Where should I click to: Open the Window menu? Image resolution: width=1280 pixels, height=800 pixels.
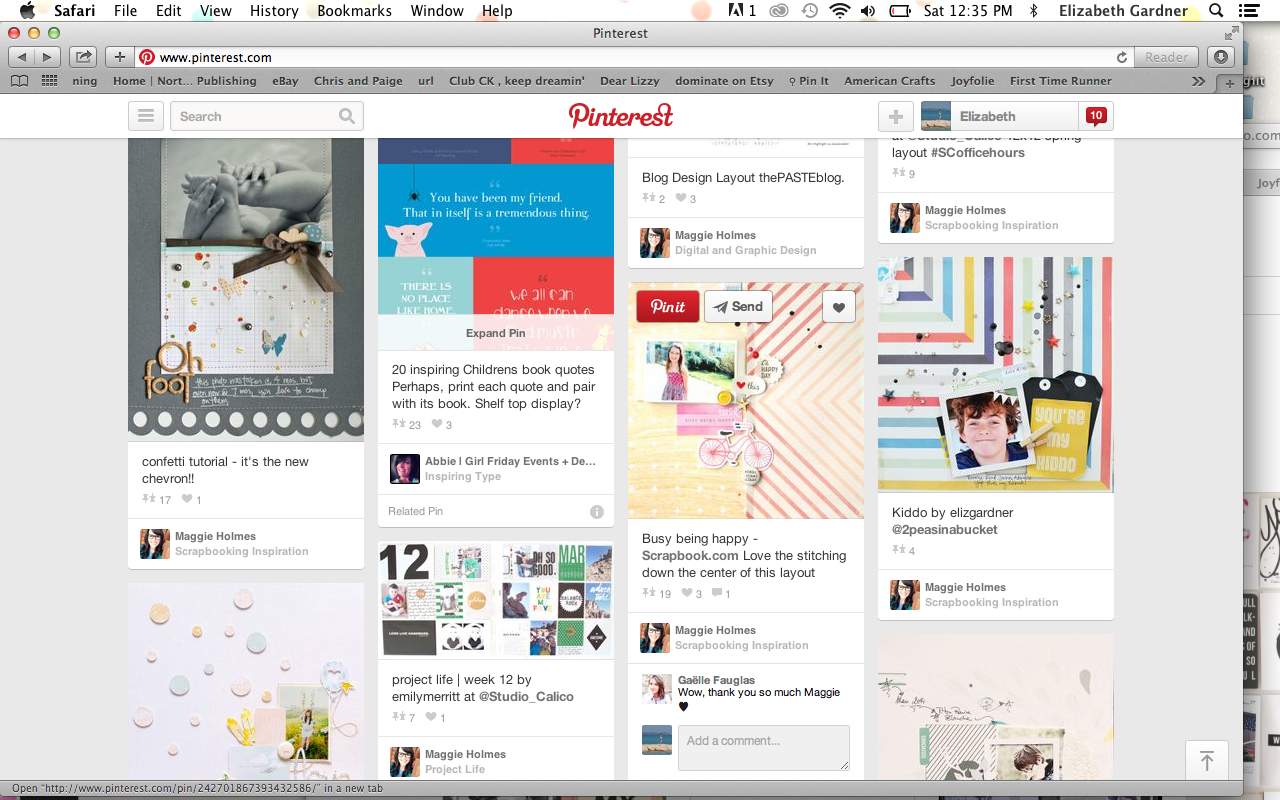coord(437,11)
